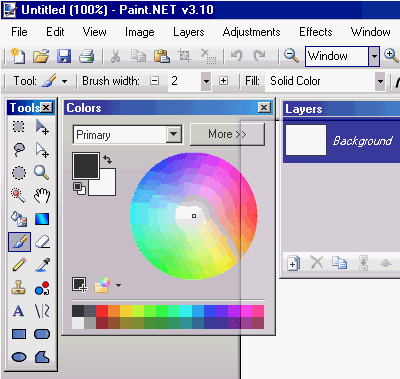This screenshot has width=400, height=379.
Task: Select the Paint Bucket tool
Action: click(19, 219)
